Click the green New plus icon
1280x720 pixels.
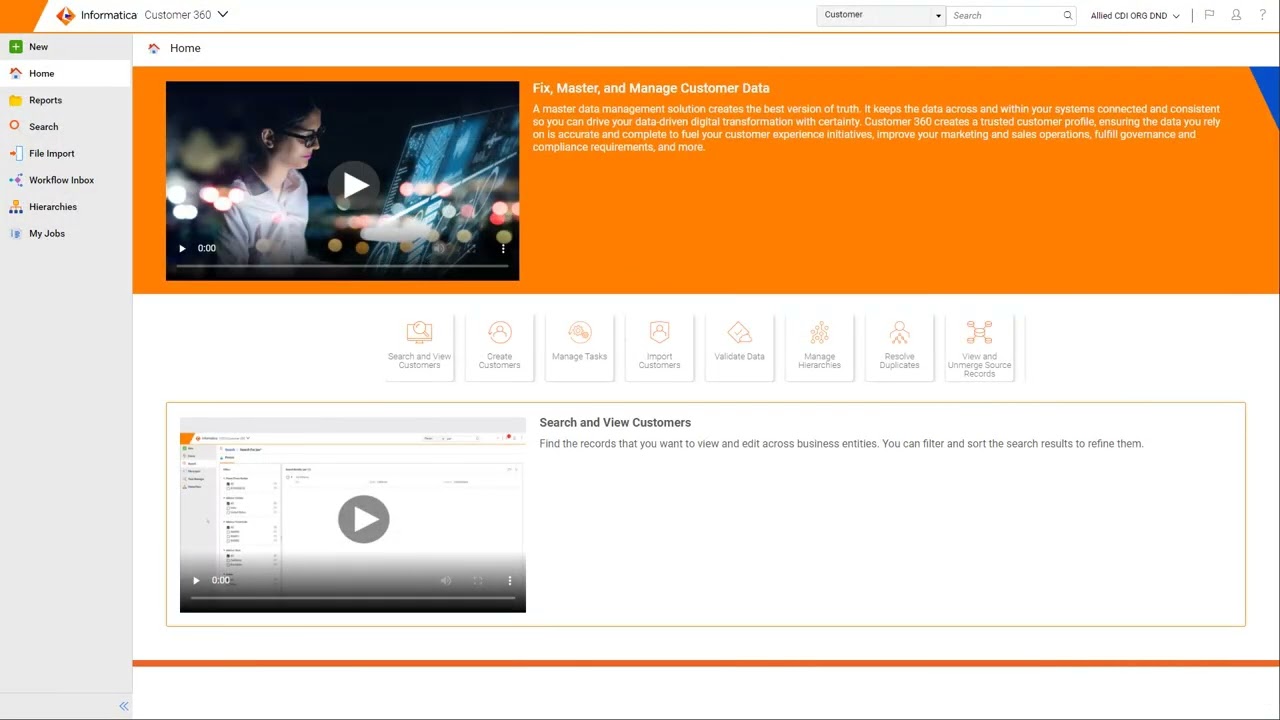15,47
